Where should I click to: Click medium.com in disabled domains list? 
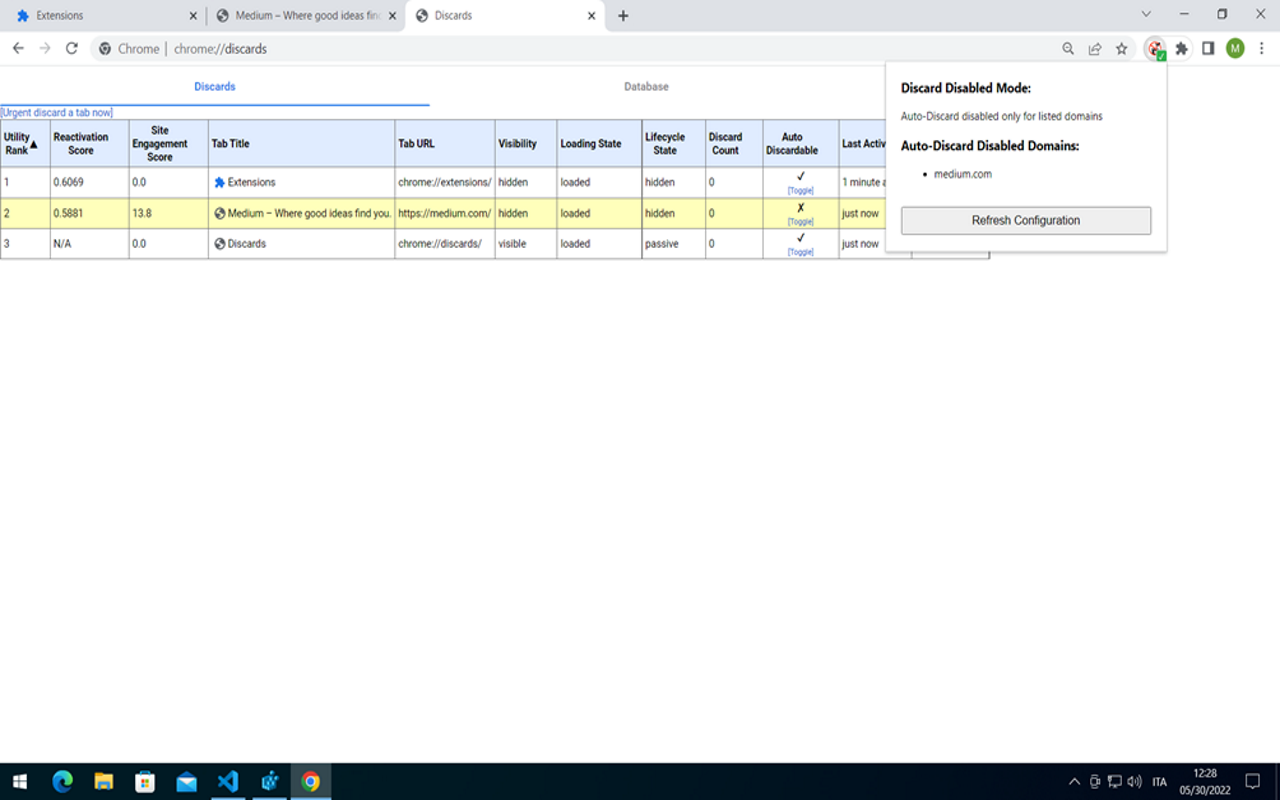coord(962,174)
